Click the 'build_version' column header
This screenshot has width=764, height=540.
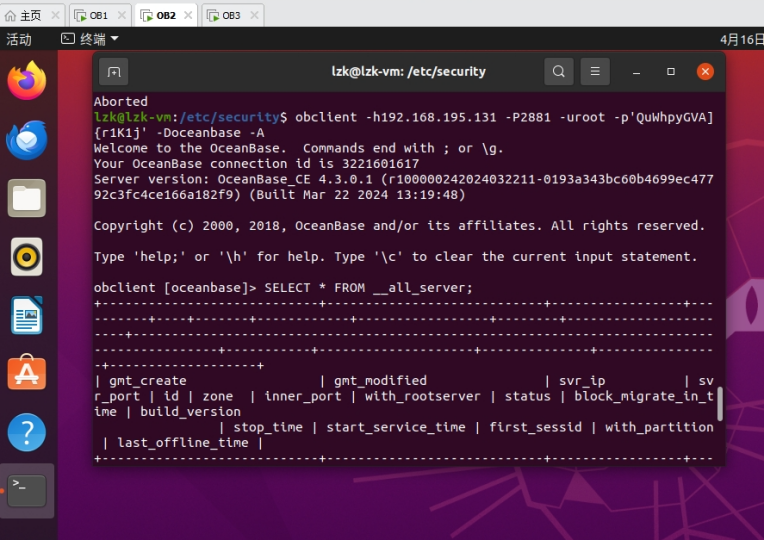tap(191, 412)
